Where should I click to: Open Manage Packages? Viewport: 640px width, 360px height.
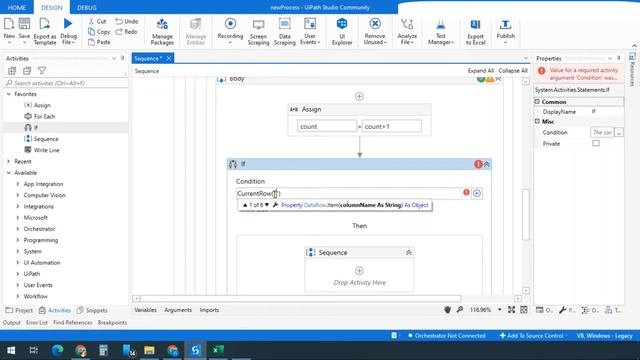tap(162, 31)
